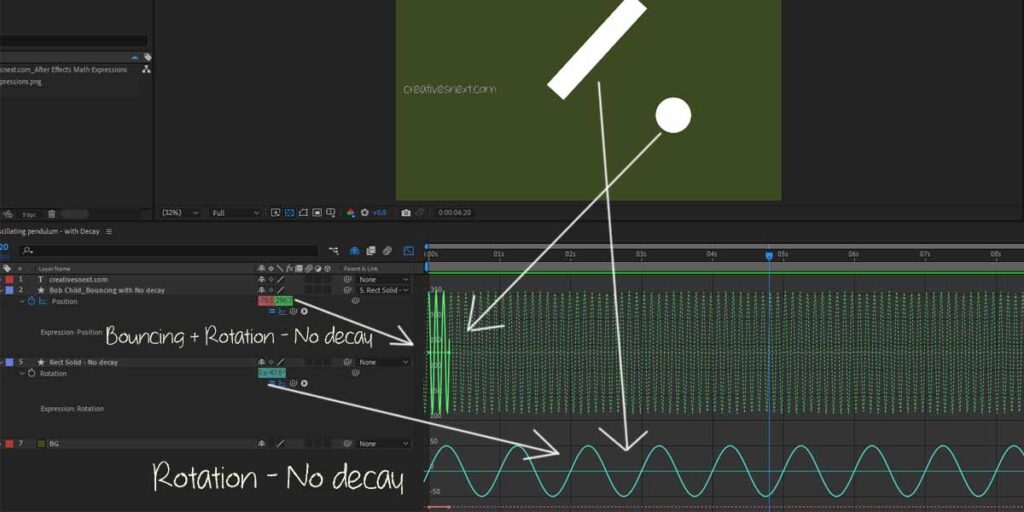Image resolution: width=1024 pixels, height=512 pixels.
Task: Click the Position stopwatch icon
Action: pyautogui.click(x=31, y=301)
